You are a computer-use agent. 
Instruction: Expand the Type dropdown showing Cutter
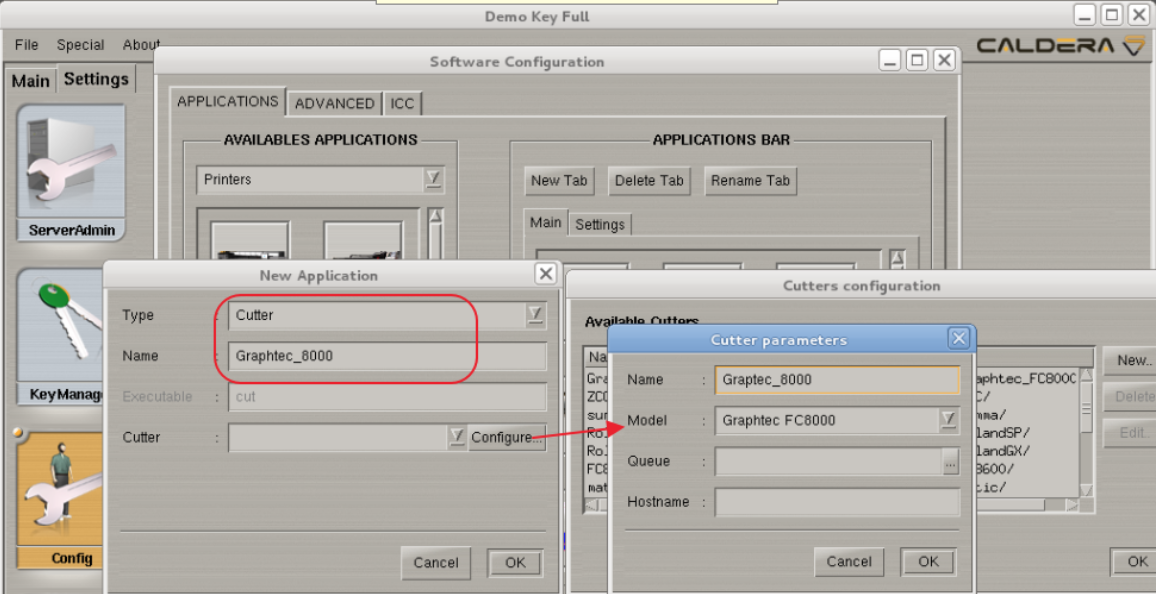(536, 315)
